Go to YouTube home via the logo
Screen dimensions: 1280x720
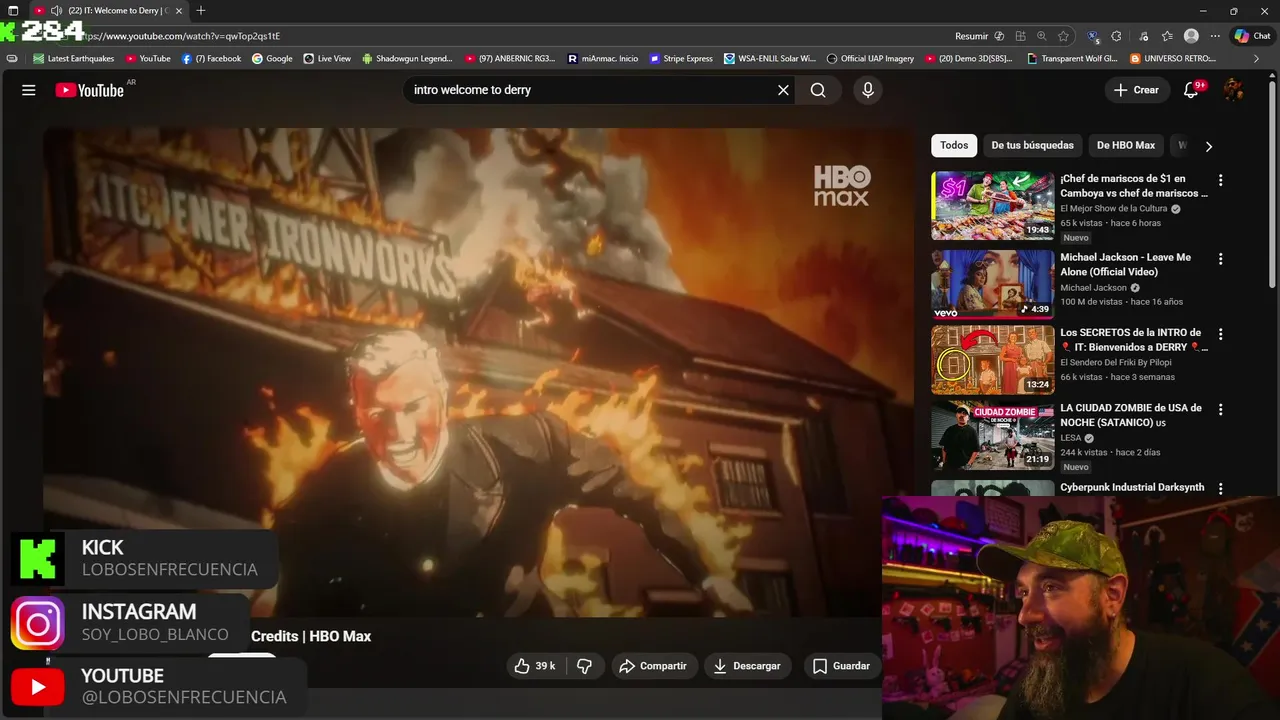coord(89,90)
